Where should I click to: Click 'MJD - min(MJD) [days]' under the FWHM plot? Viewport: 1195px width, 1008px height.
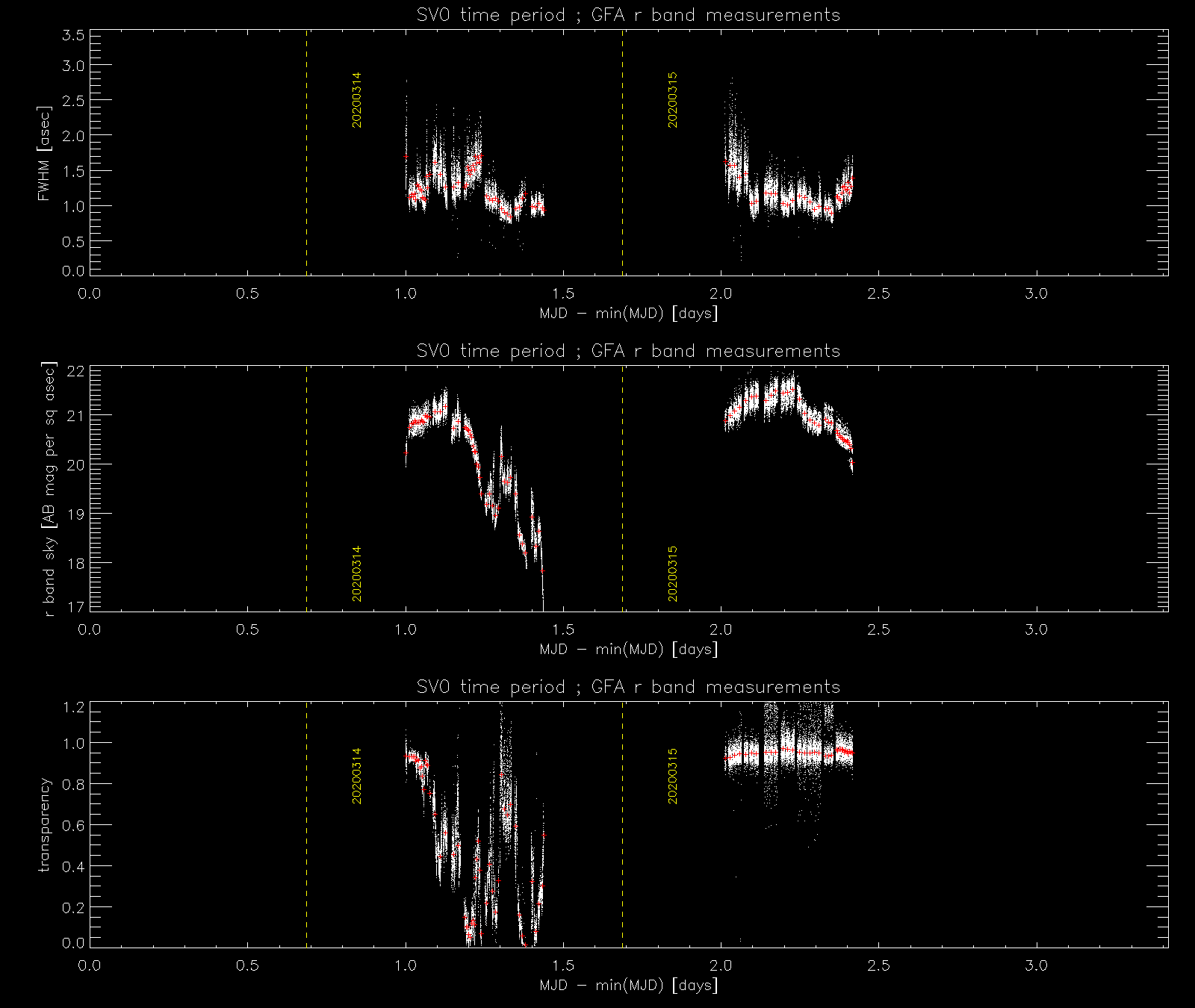point(628,314)
